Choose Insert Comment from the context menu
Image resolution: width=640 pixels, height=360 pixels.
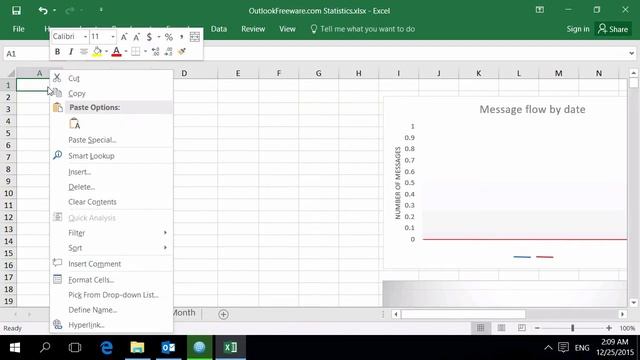coord(111,264)
